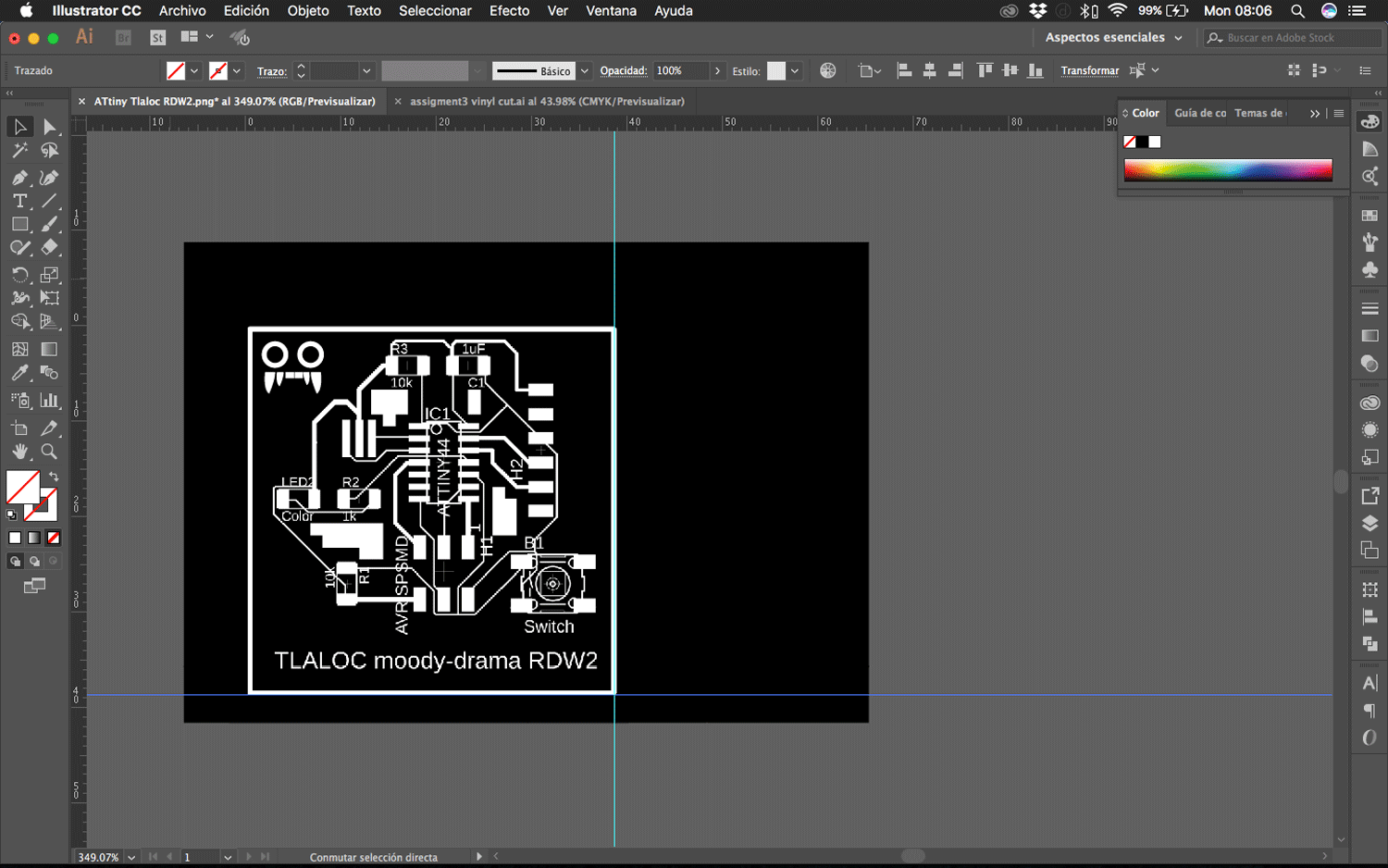Select the Rectangle tool
Image resolution: width=1388 pixels, height=868 pixels.
(19, 224)
